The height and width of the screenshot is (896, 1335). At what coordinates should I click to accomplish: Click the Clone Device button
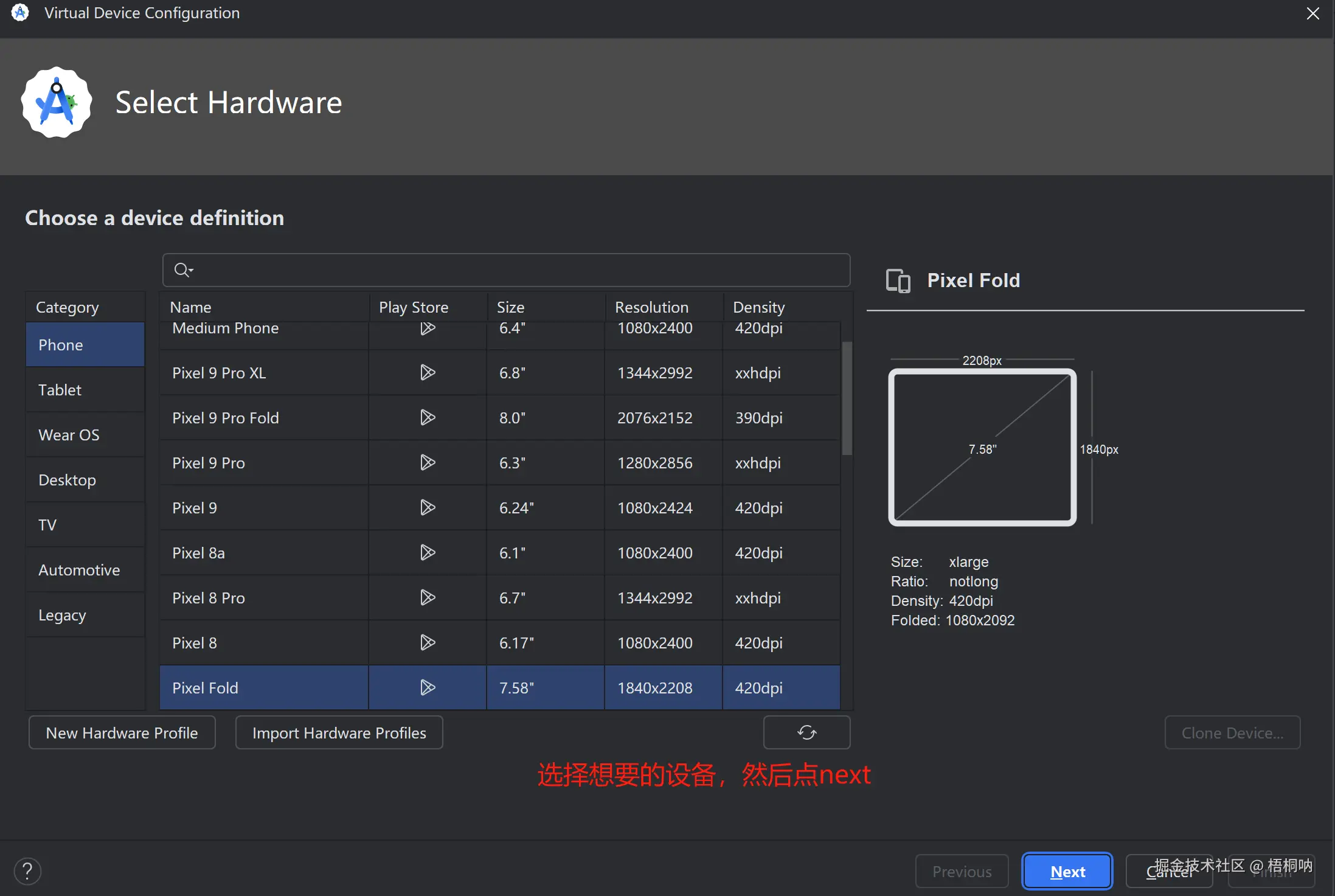click(x=1232, y=732)
